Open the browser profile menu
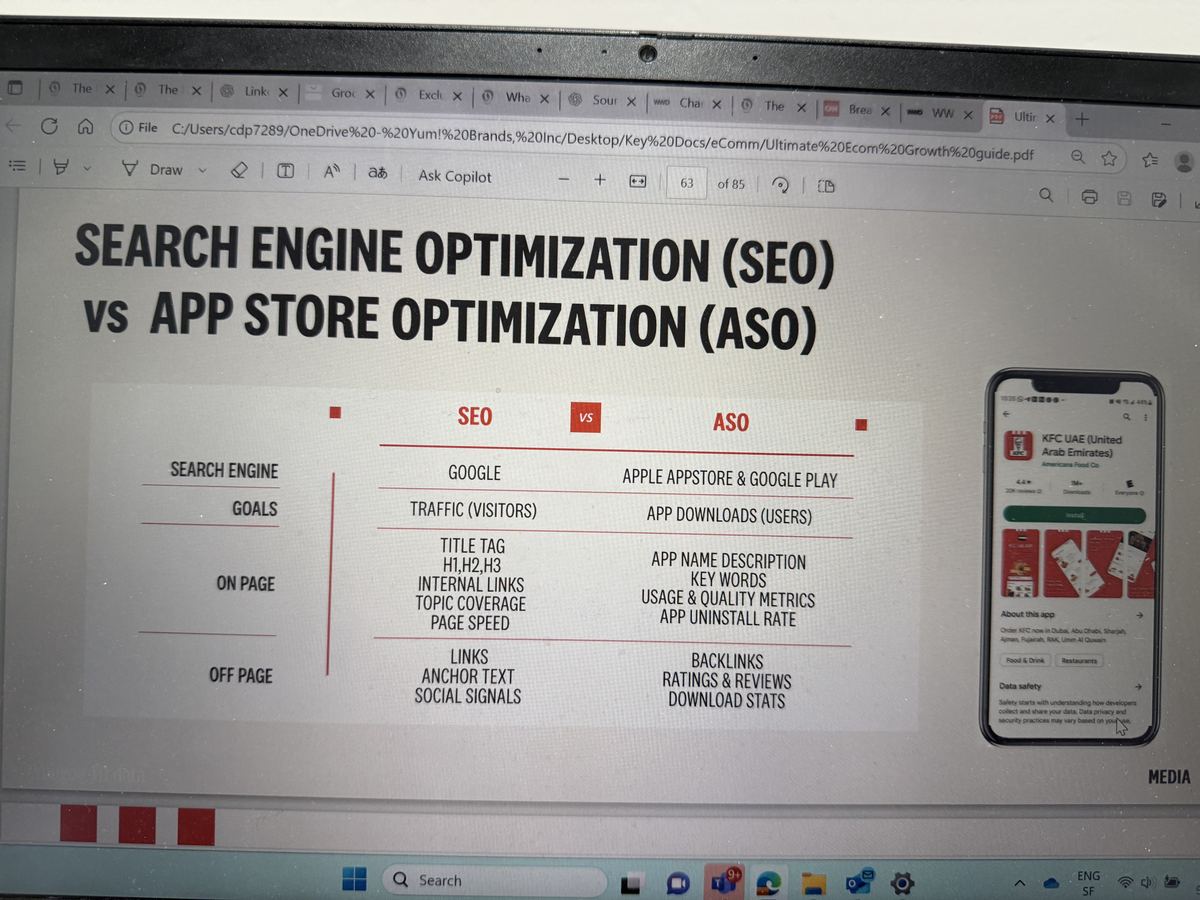1200x900 pixels. [x=1186, y=161]
